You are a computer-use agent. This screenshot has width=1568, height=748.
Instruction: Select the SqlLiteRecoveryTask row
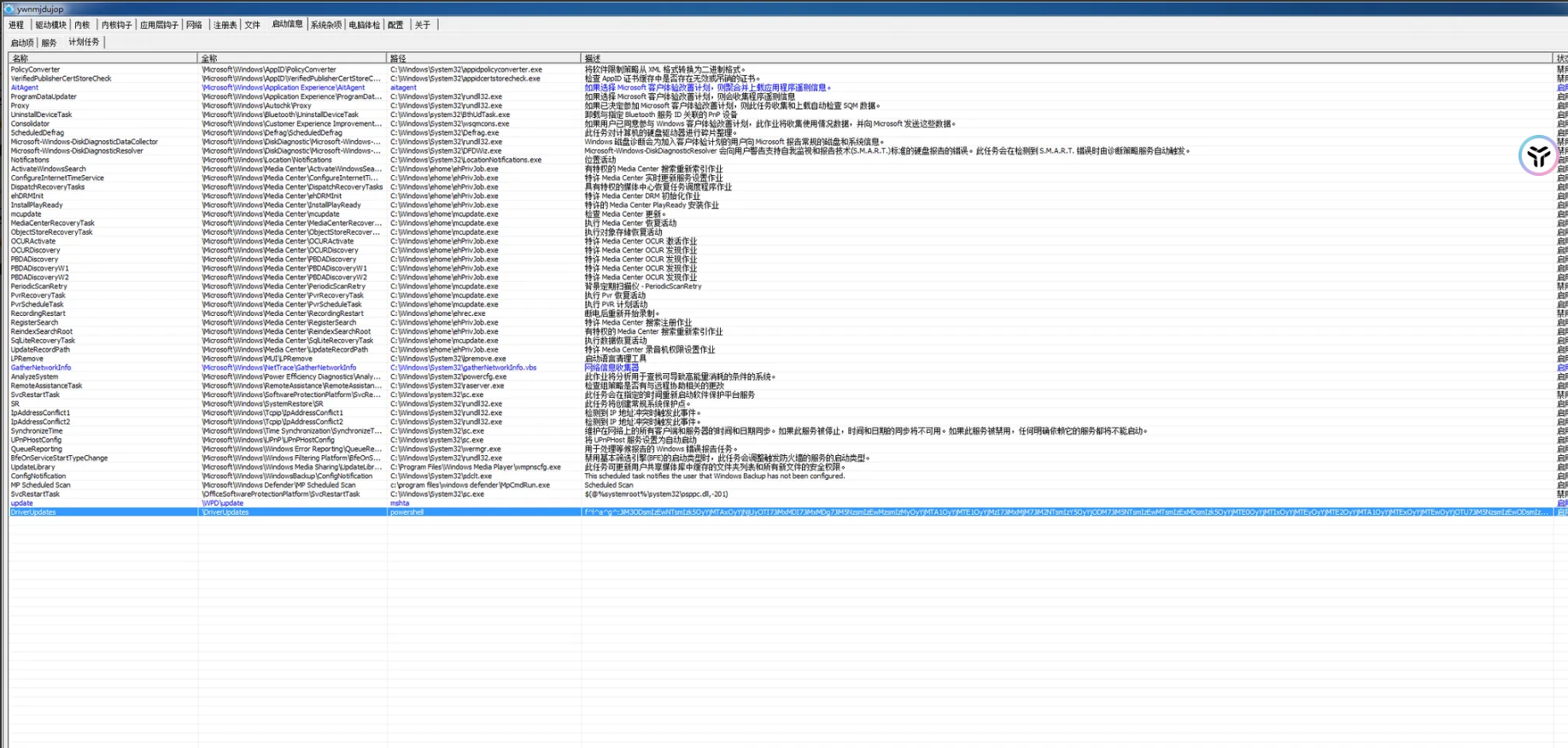pyautogui.click(x=787, y=341)
